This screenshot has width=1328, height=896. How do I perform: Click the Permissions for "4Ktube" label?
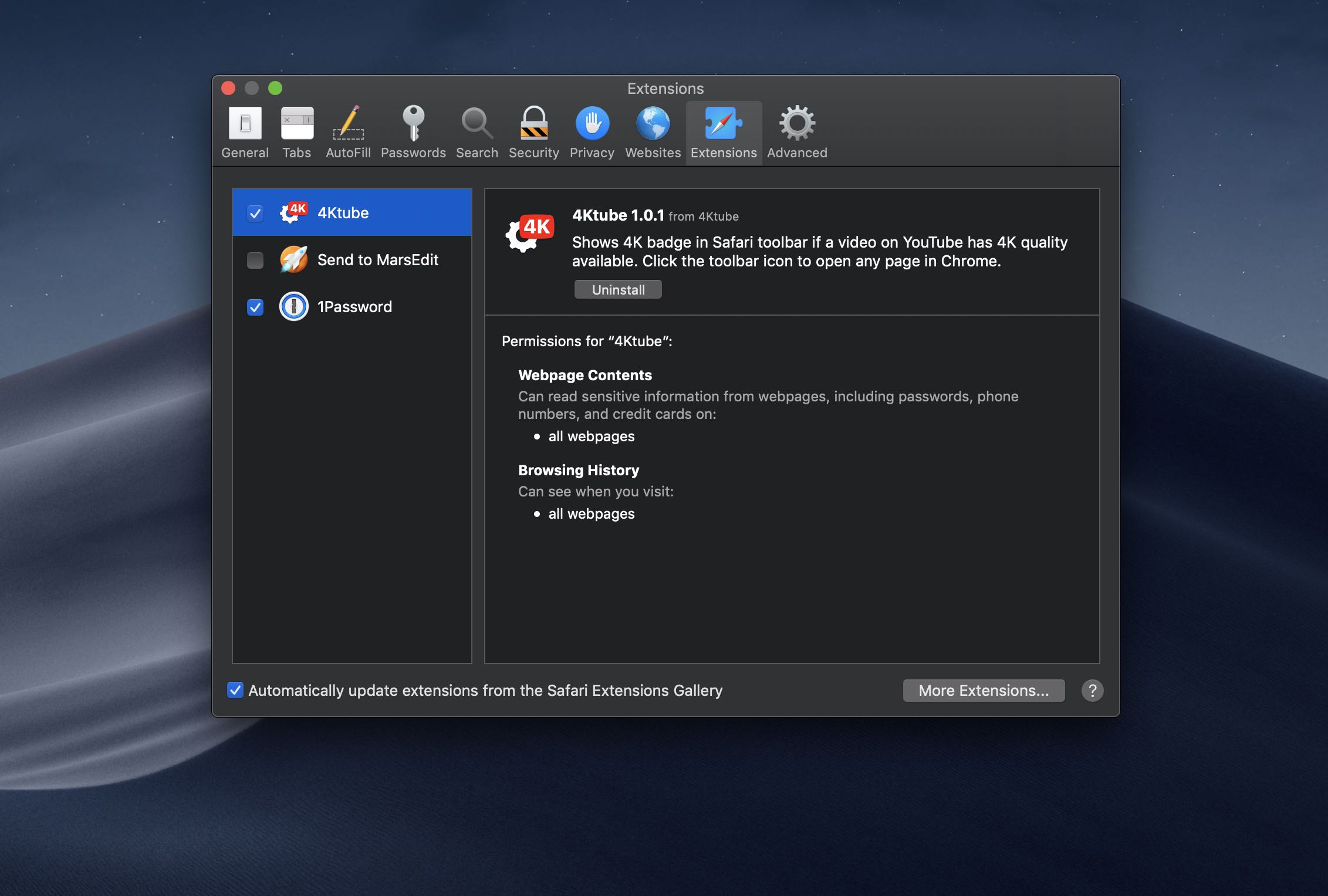(x=587, y=341)
